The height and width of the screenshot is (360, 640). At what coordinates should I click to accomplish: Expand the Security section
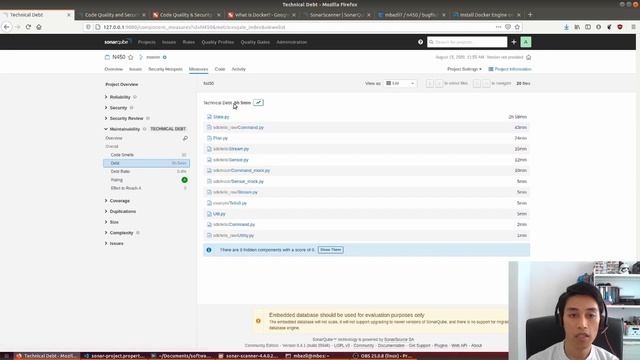118,108
